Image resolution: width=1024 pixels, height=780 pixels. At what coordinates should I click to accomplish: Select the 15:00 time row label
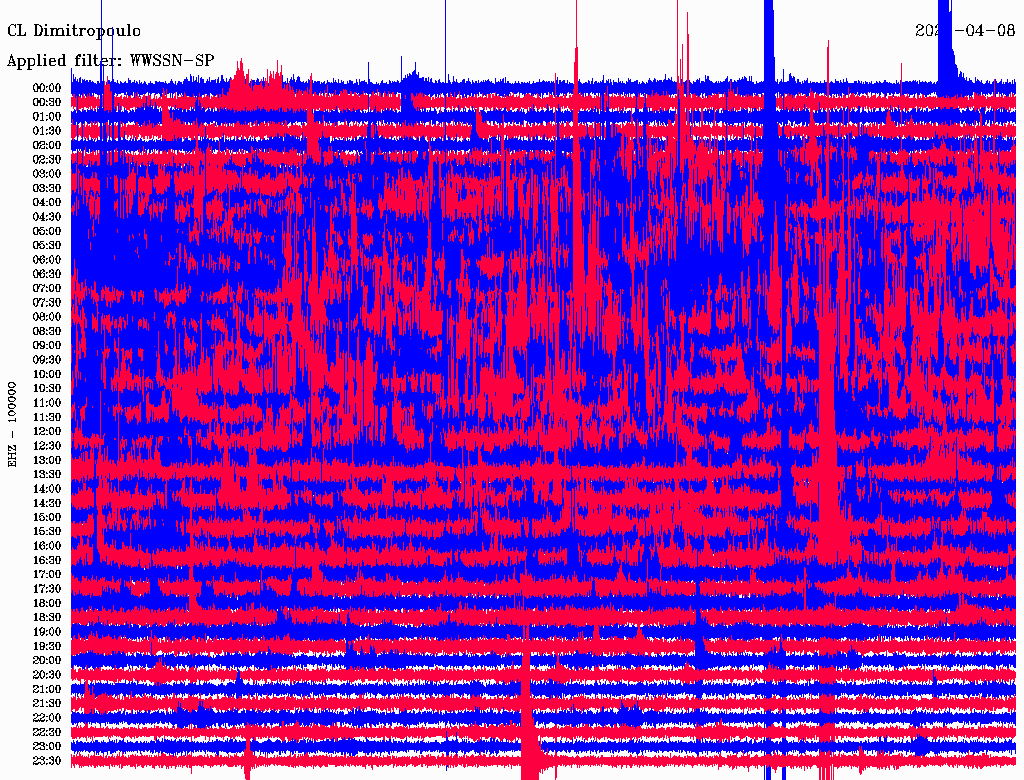coord(47,517)
